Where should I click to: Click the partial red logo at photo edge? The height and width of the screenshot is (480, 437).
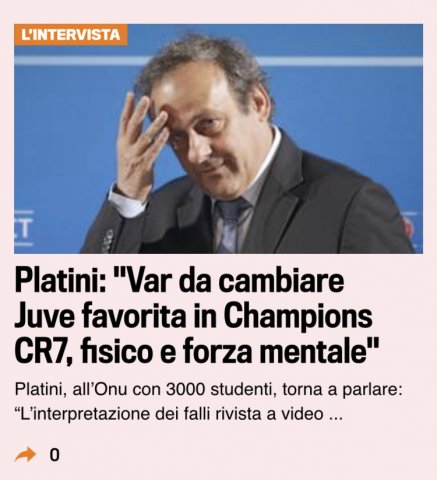[x=410, y=229]
